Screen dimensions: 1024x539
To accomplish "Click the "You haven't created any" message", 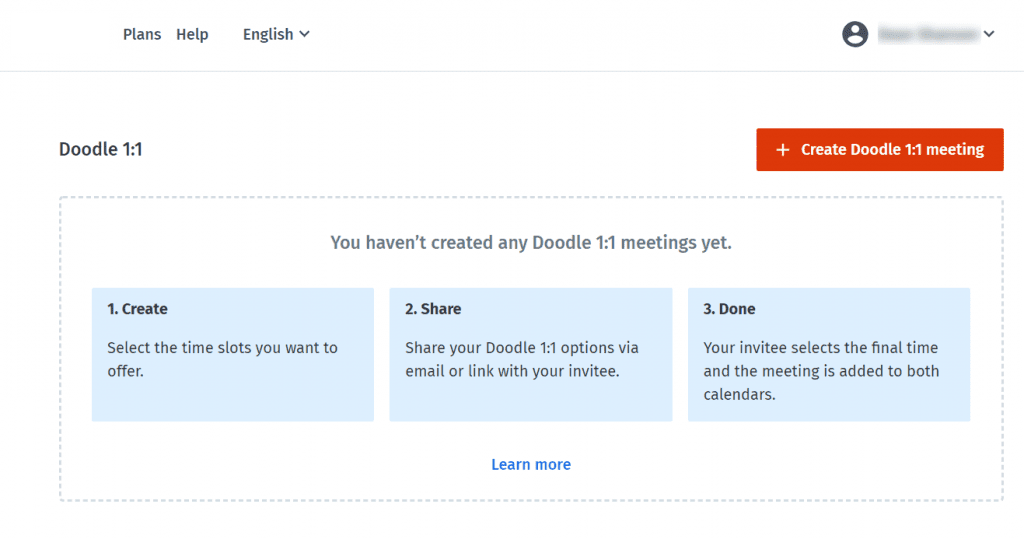I will pos(531,242).
